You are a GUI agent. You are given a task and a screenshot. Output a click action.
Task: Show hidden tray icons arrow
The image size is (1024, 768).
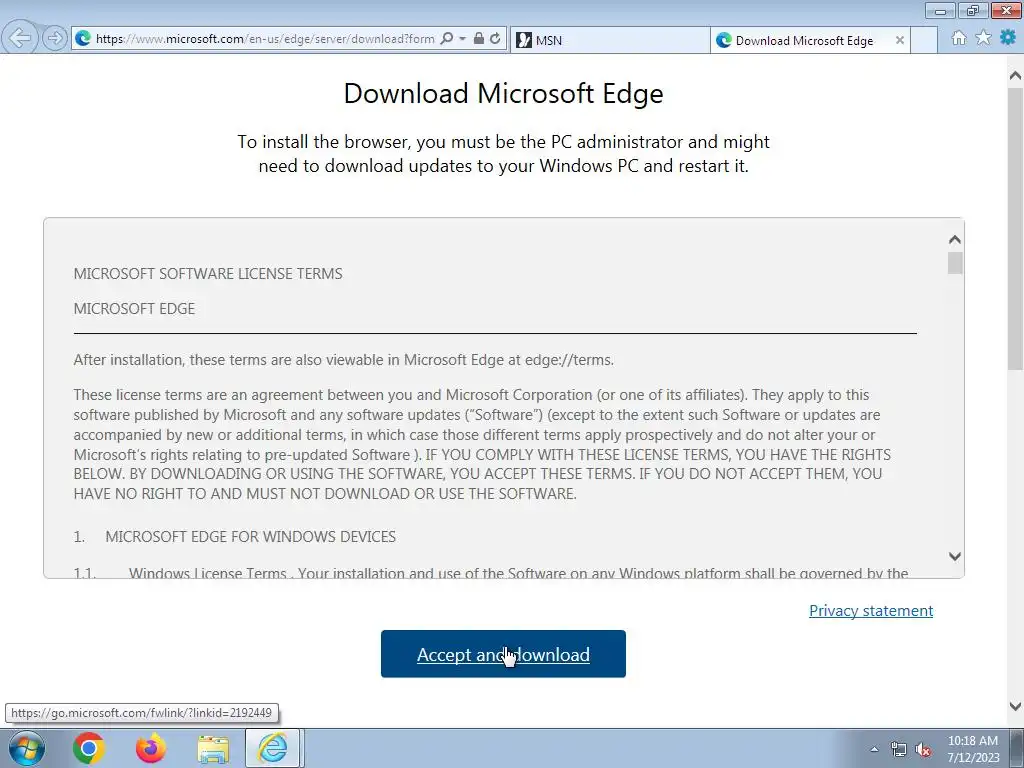pyautogui.click(x=874, y=749)
